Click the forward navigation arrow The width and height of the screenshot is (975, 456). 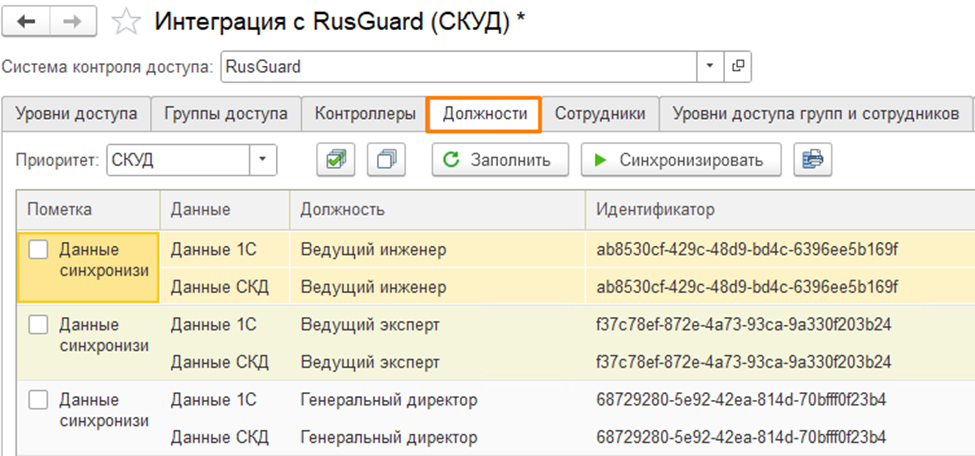coord(74,22)
